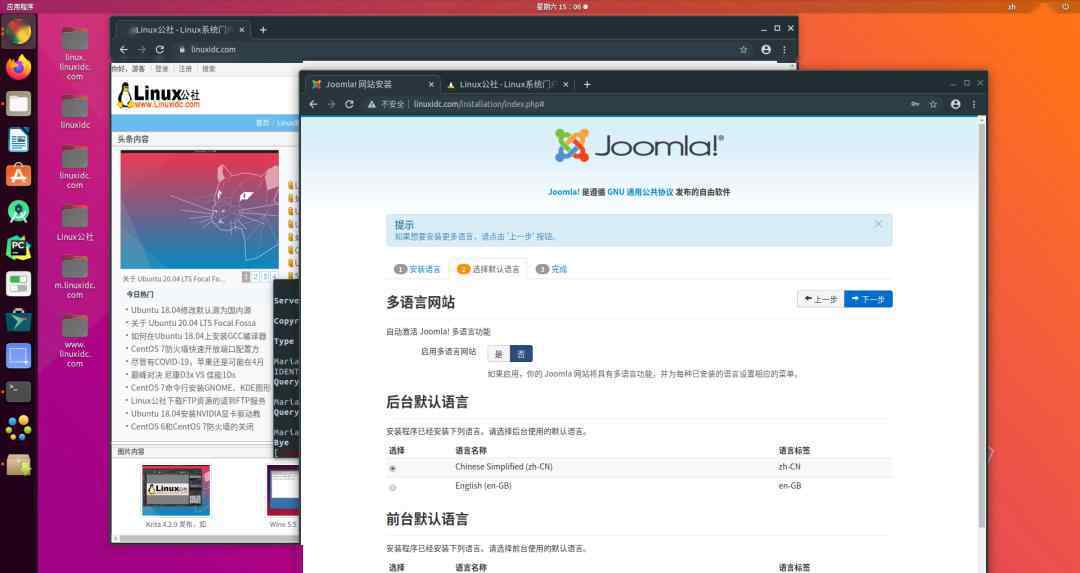Reload the Joomla installation page
The width and height of the screenshot is (1080, 573).
(x=349, y=104)
